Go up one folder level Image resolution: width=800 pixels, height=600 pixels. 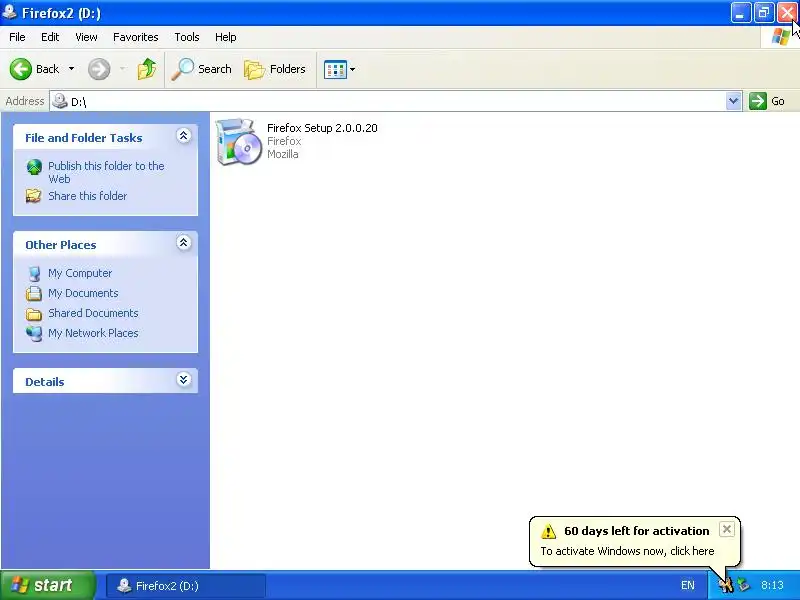tap(147, 69)
